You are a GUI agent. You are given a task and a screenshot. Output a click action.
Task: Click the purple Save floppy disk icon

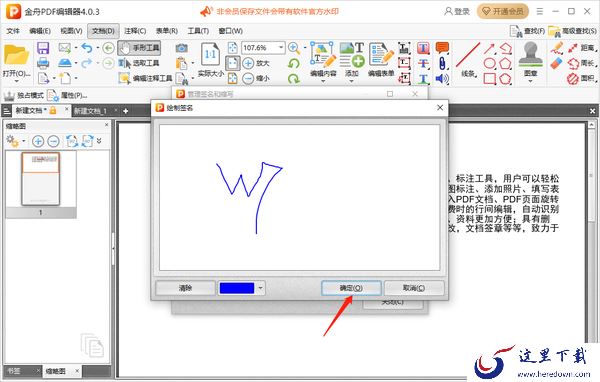click(x=43, y=48)
